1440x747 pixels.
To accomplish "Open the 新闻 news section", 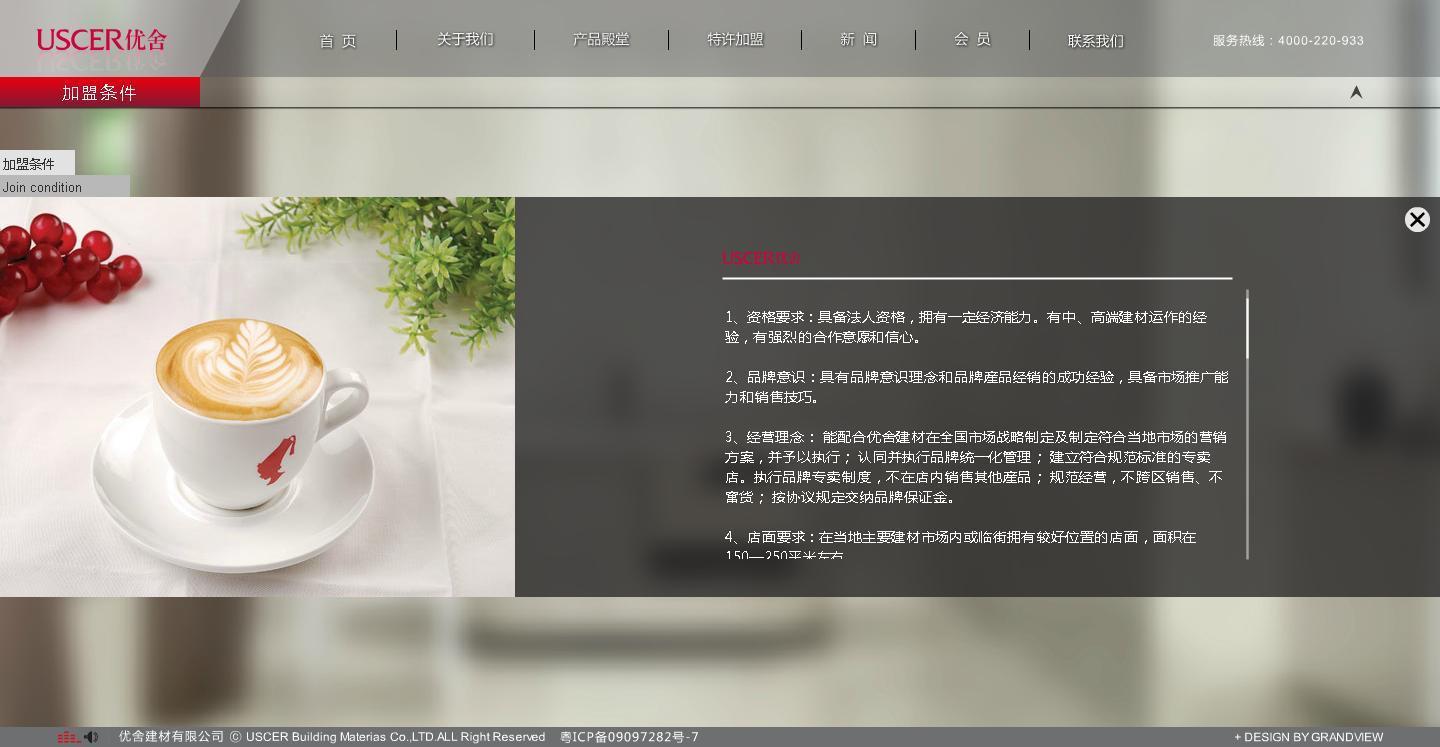I will click(858, 40).
